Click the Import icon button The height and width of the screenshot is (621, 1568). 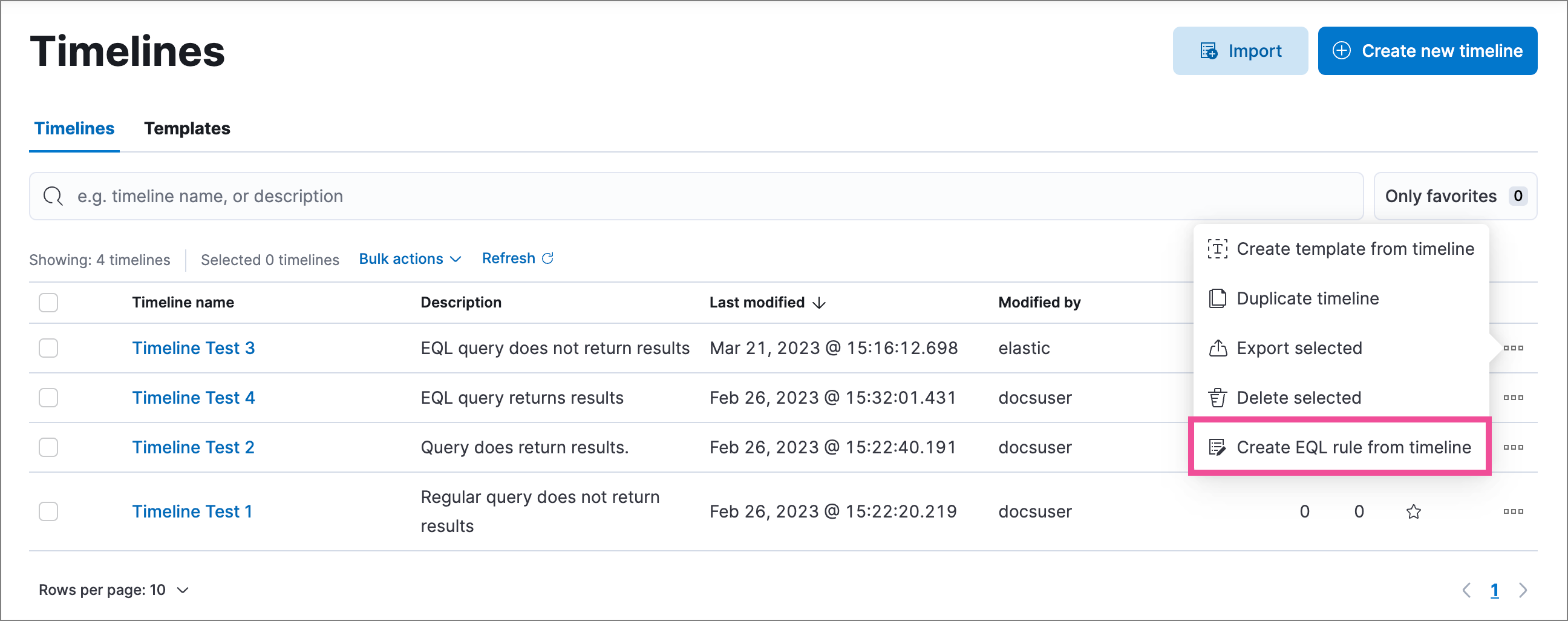point(1208,50)
